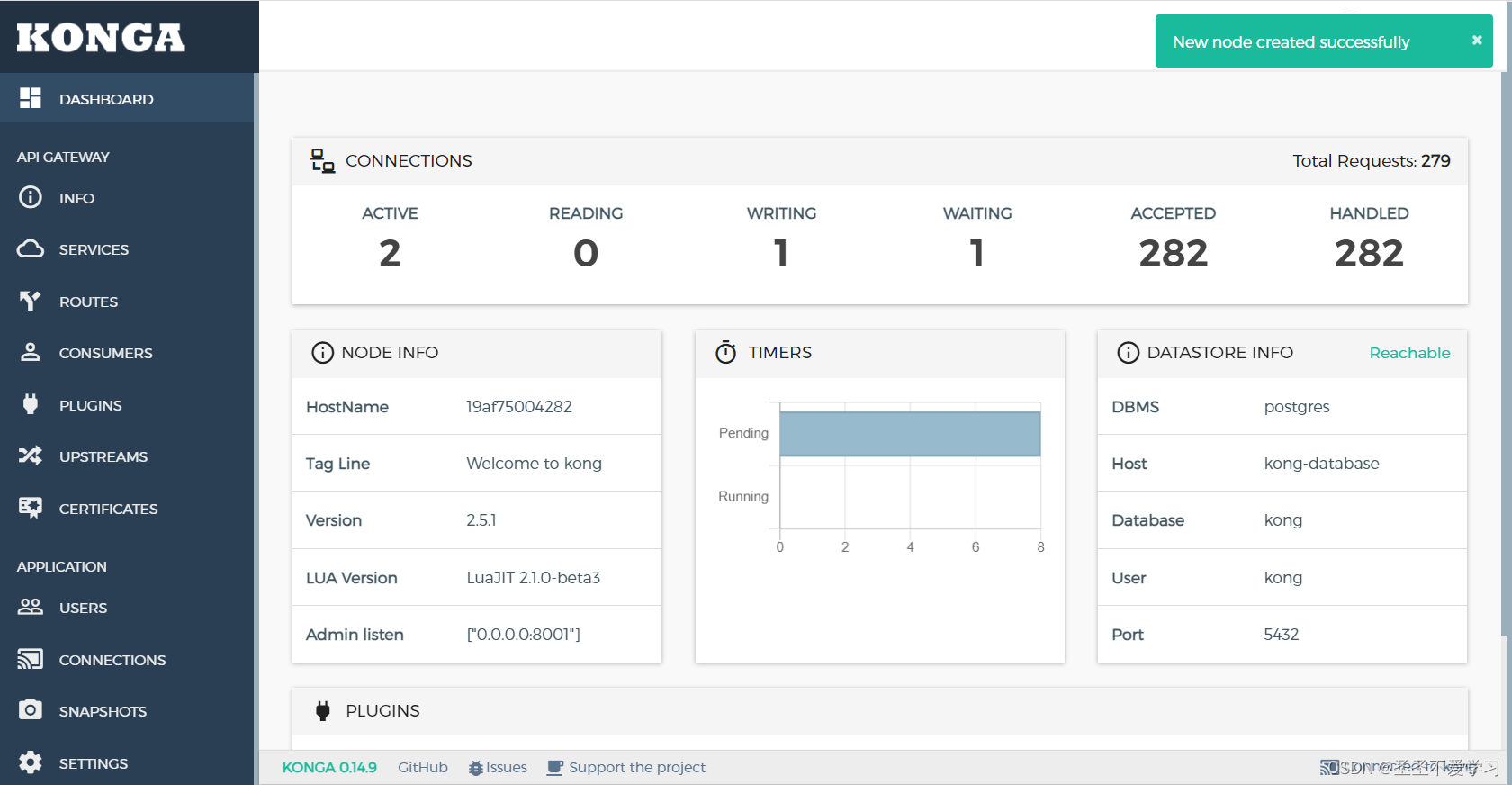Click the Connections cast icon in sidebar
The width and height of the screenshot is (1512, 785).
[31, 659]
